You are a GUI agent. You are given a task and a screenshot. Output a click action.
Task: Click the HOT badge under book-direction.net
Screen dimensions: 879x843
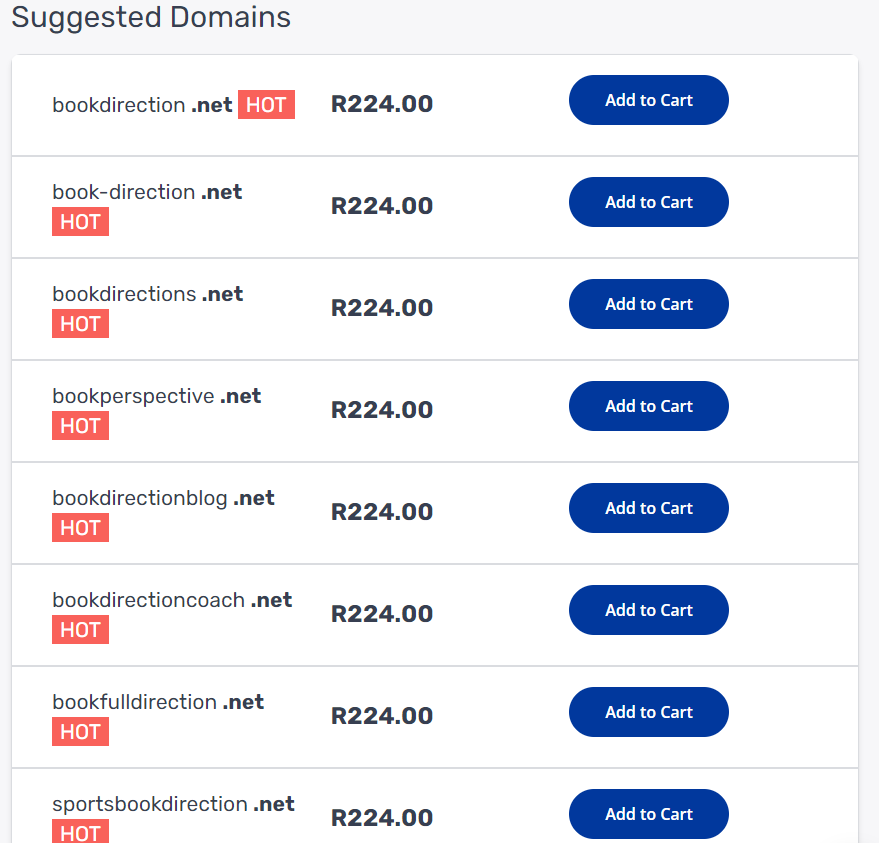[x=80, y=222]
